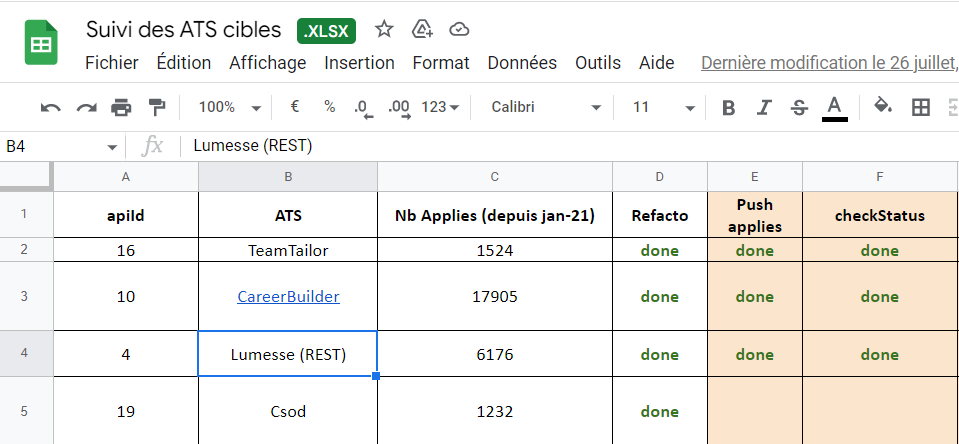This screenshot has height=444, width=959.
Task: Select row 4 header
Action: (26, 354)
